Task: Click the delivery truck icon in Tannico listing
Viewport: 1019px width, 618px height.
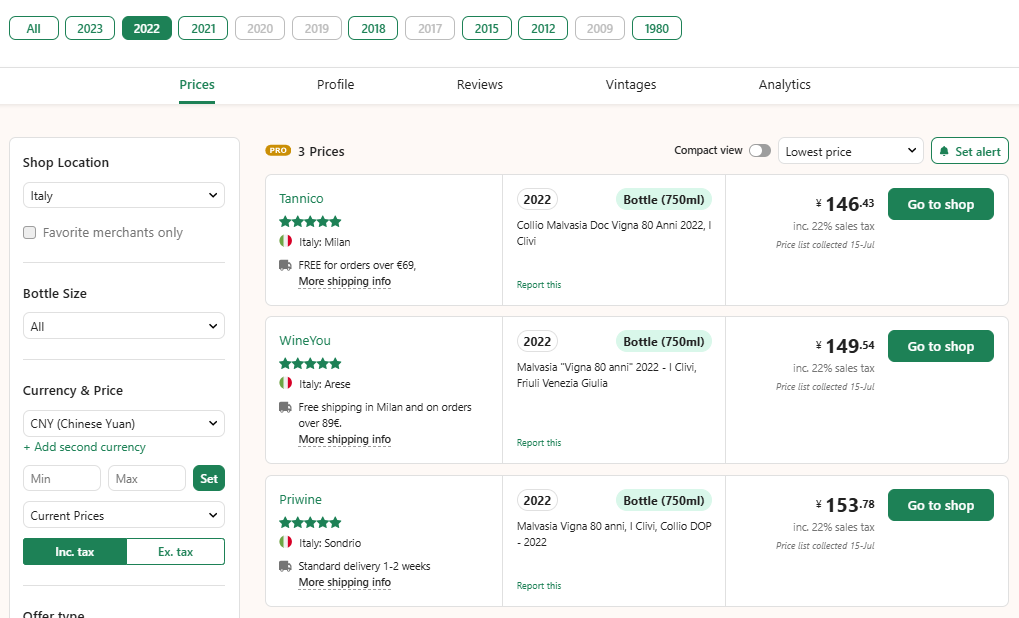Action: tap(285, 265)
